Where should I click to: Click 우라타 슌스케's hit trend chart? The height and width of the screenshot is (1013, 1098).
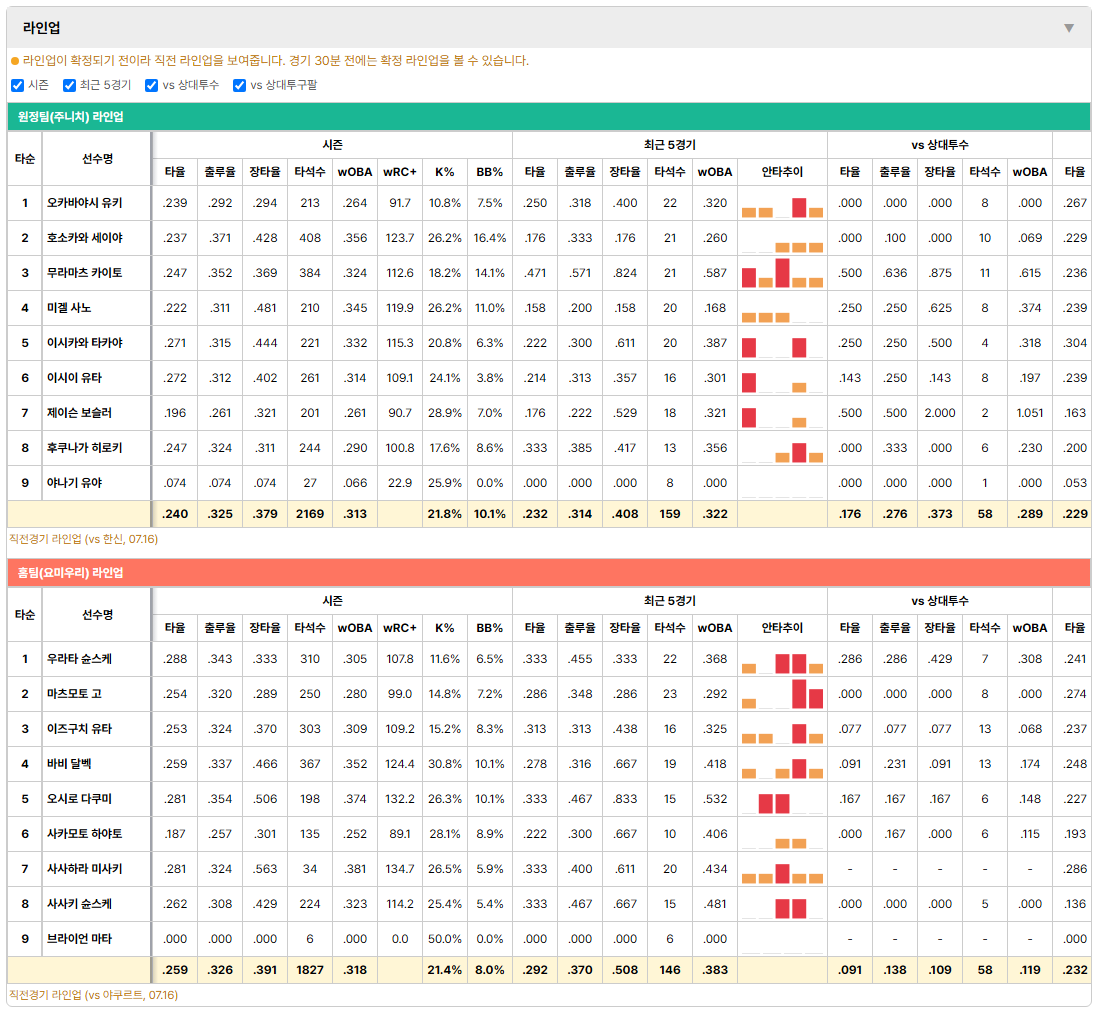(782, 659)
